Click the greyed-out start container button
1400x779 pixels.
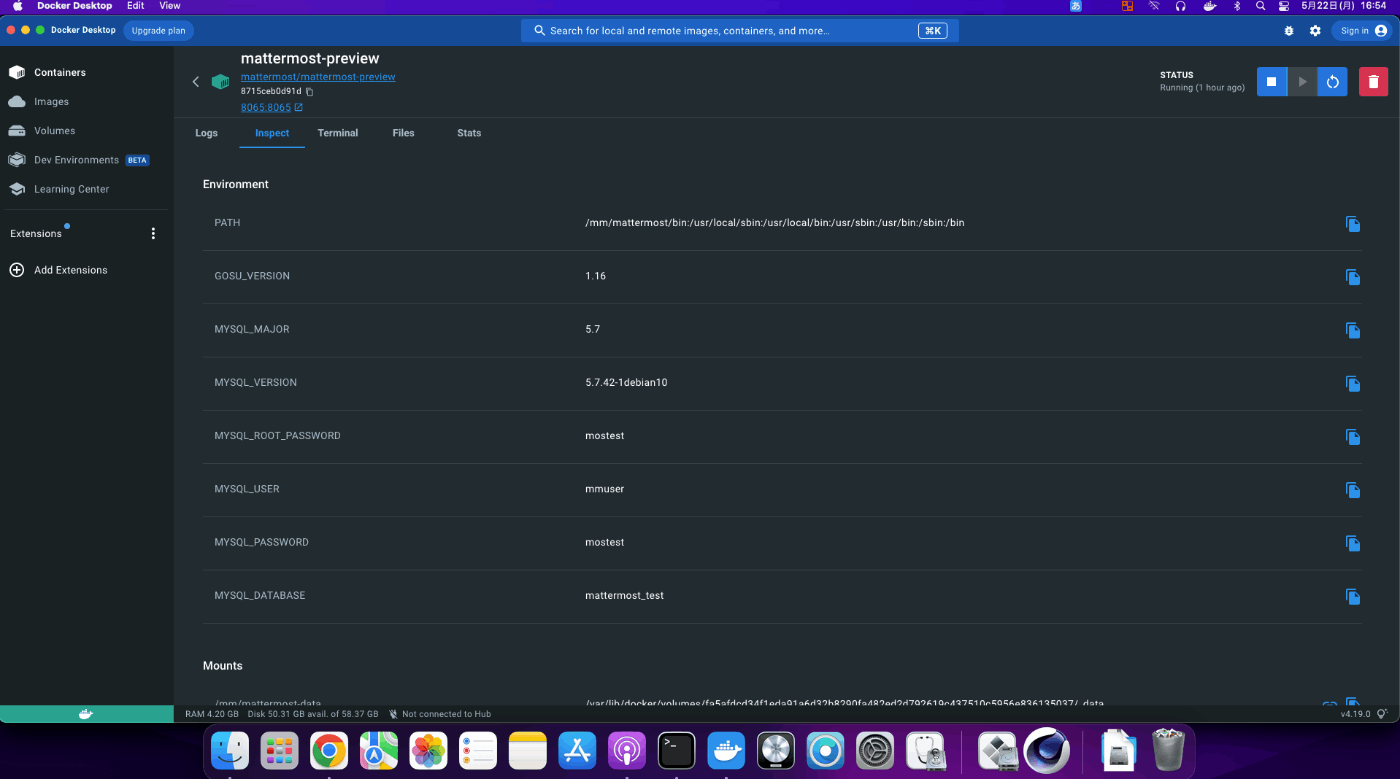(1302, 81)
